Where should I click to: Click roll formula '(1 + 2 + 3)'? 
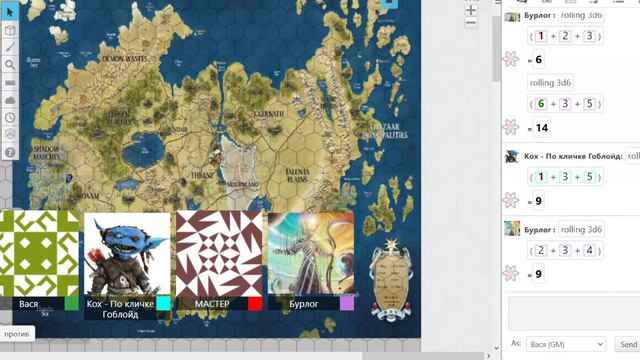tap(565, 36)
